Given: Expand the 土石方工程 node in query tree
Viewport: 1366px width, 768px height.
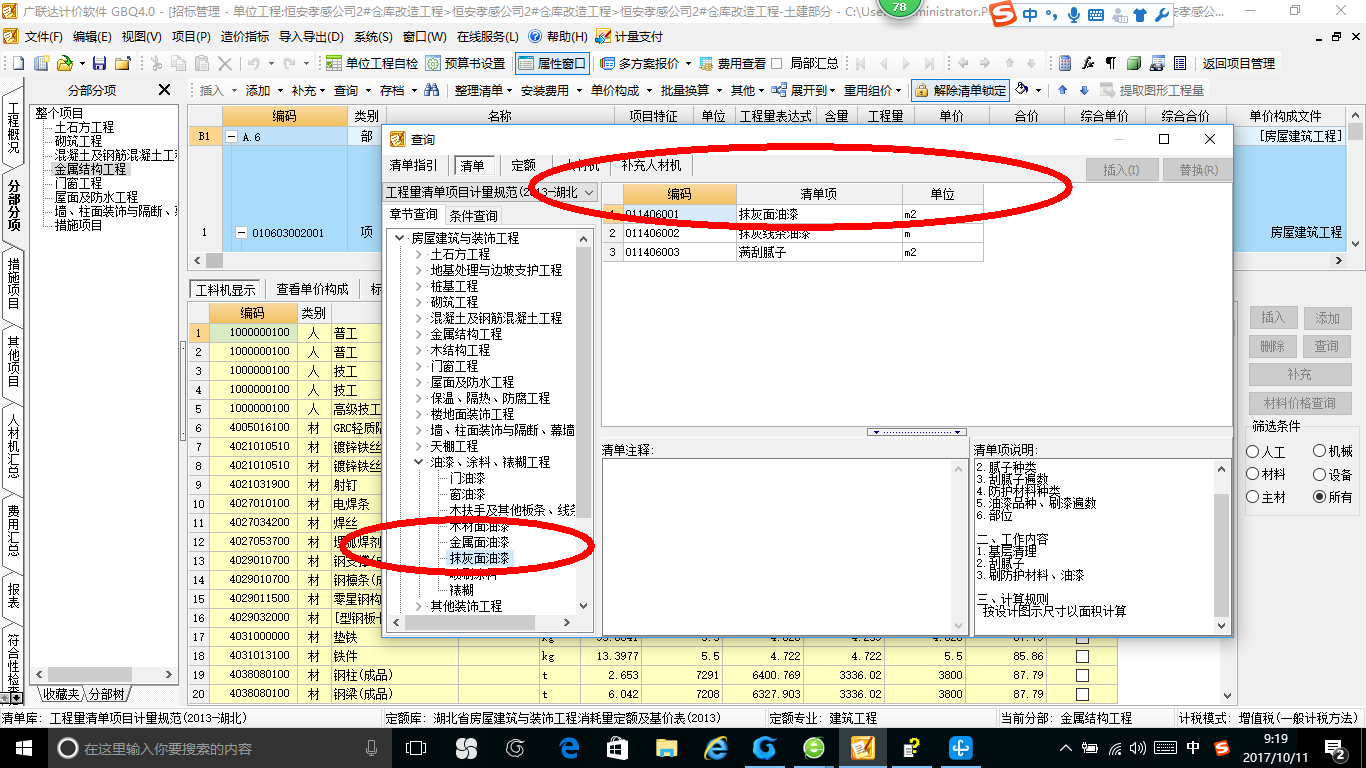Looking at the screenshot, I should pos(419,254).
